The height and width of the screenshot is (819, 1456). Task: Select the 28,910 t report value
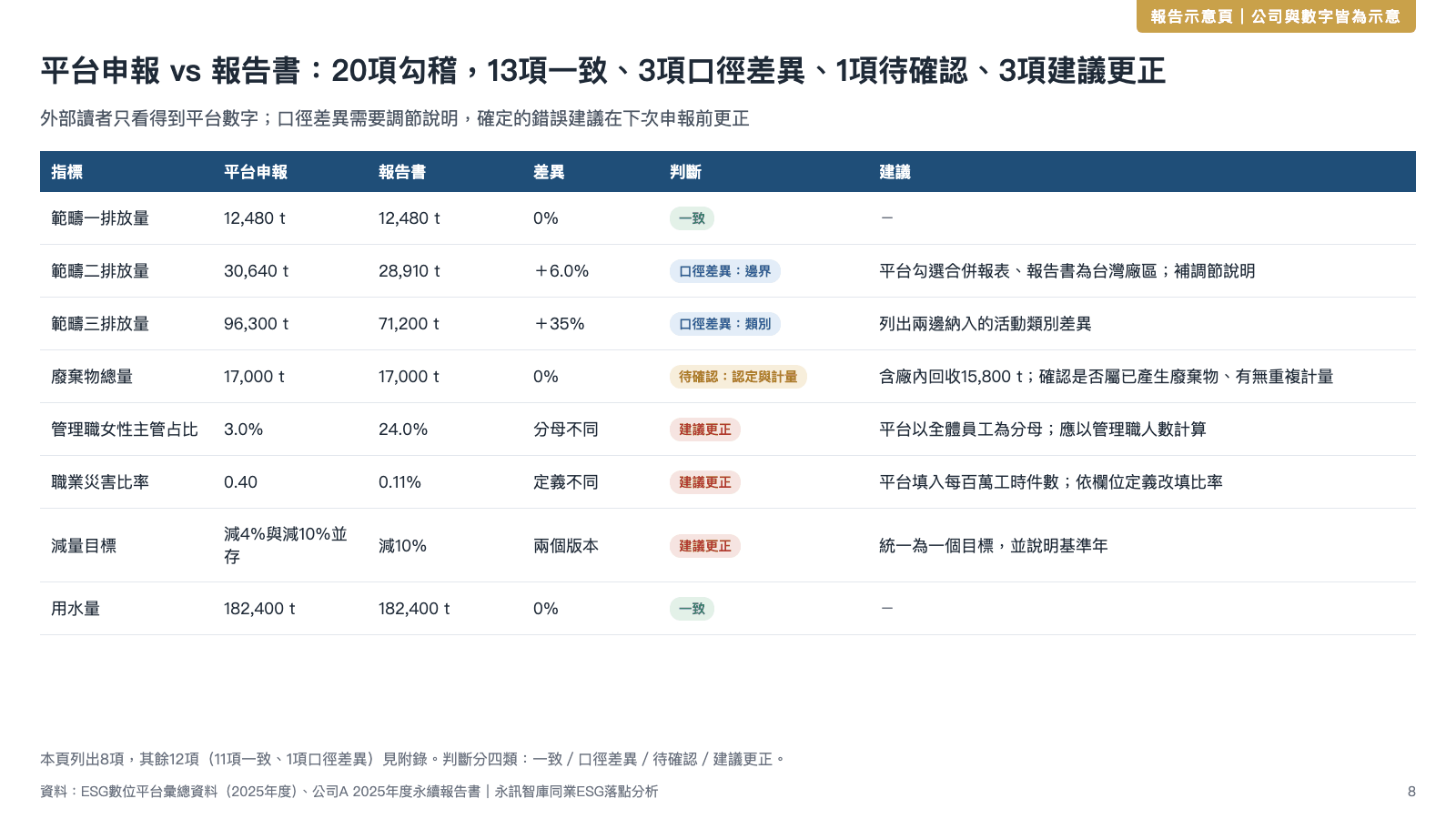tap(409, 271)
